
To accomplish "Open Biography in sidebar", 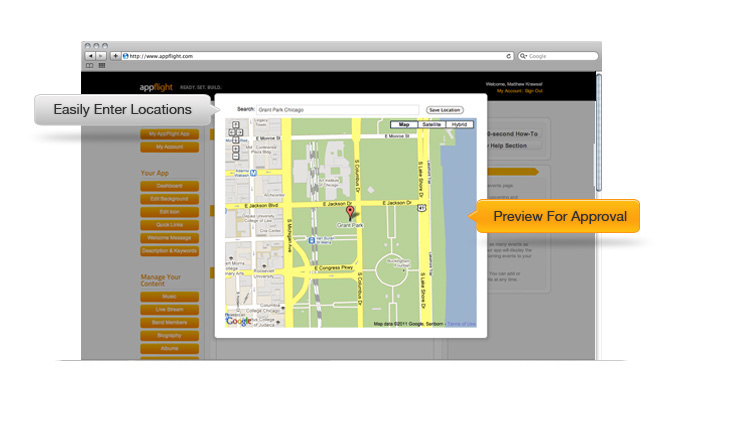I will tap(169, 336).
